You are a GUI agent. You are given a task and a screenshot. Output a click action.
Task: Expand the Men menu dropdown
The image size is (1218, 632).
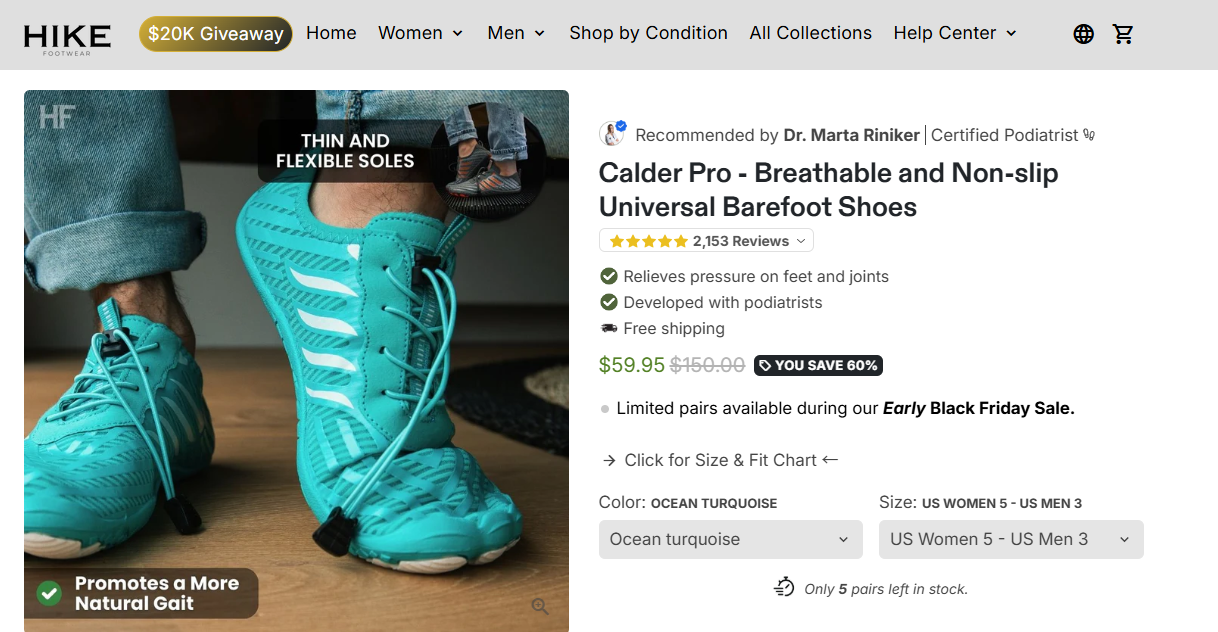pyautogui.click(x=516, y=33)
